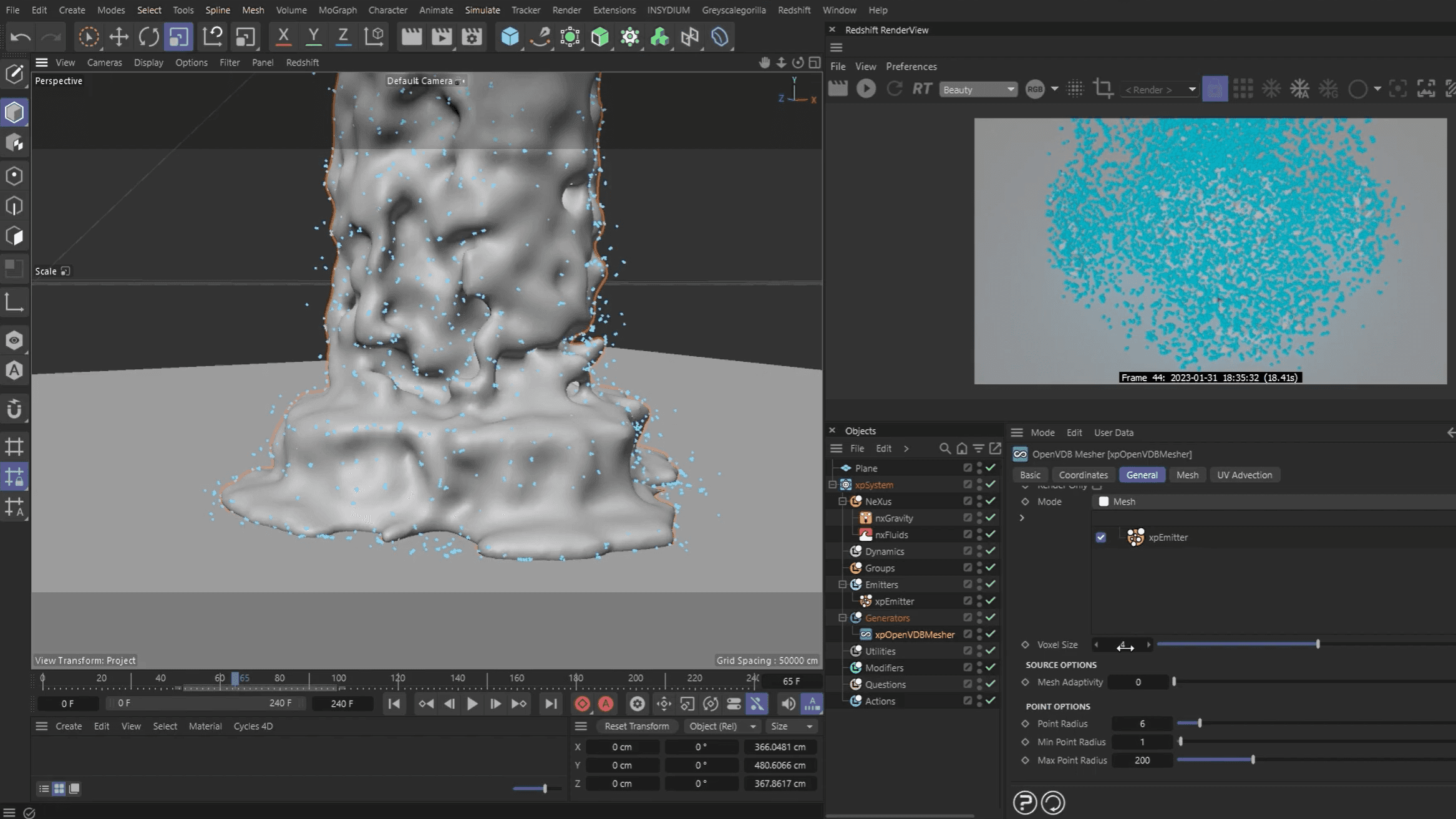
Task: Click the Point Radius slider
Action: tap(1199, 724)
